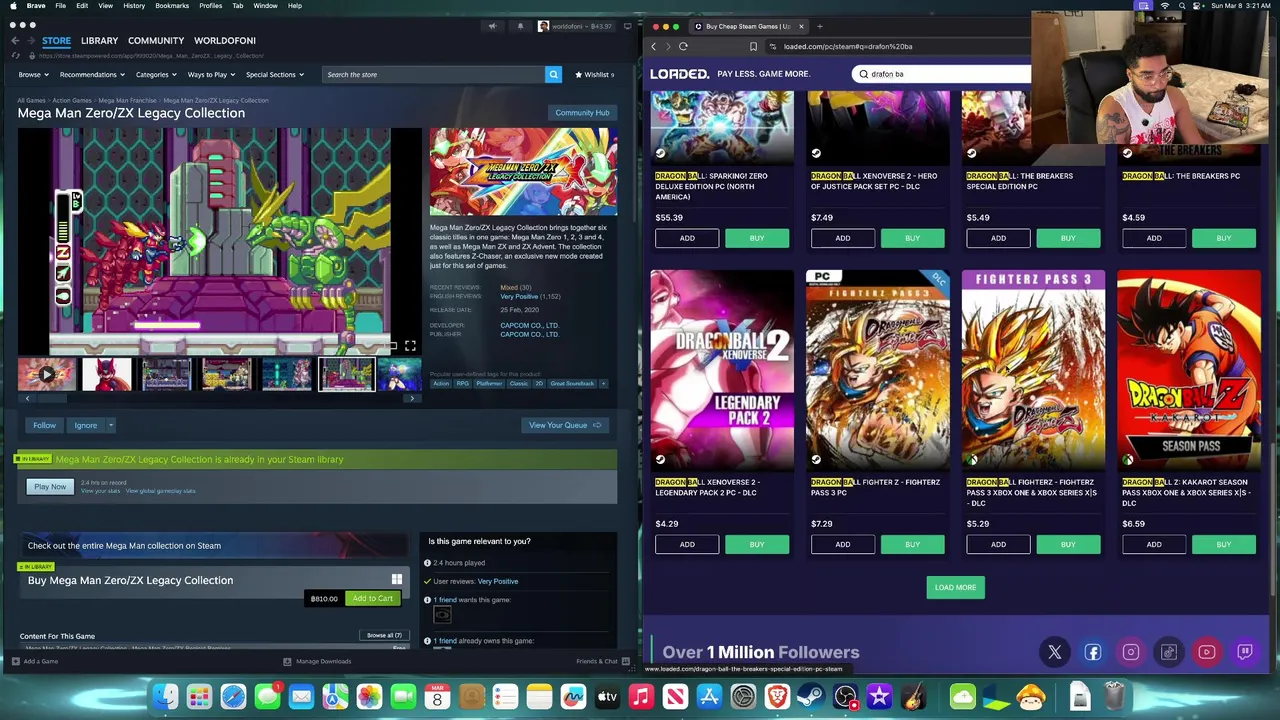
Task: Open the Music app in the Dock
Action: (x=641, y=696)
